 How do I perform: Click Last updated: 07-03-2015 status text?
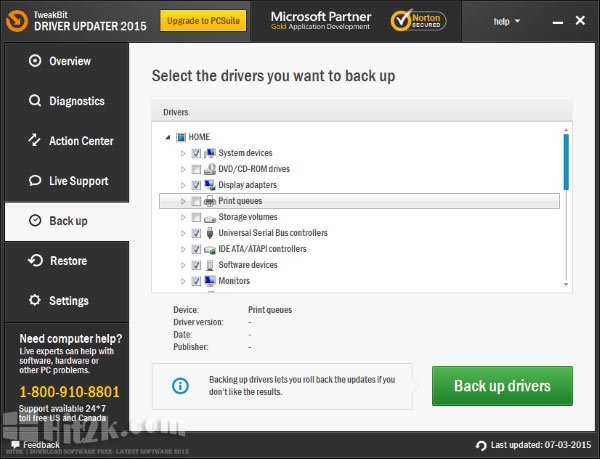click(x=541, y=445)
